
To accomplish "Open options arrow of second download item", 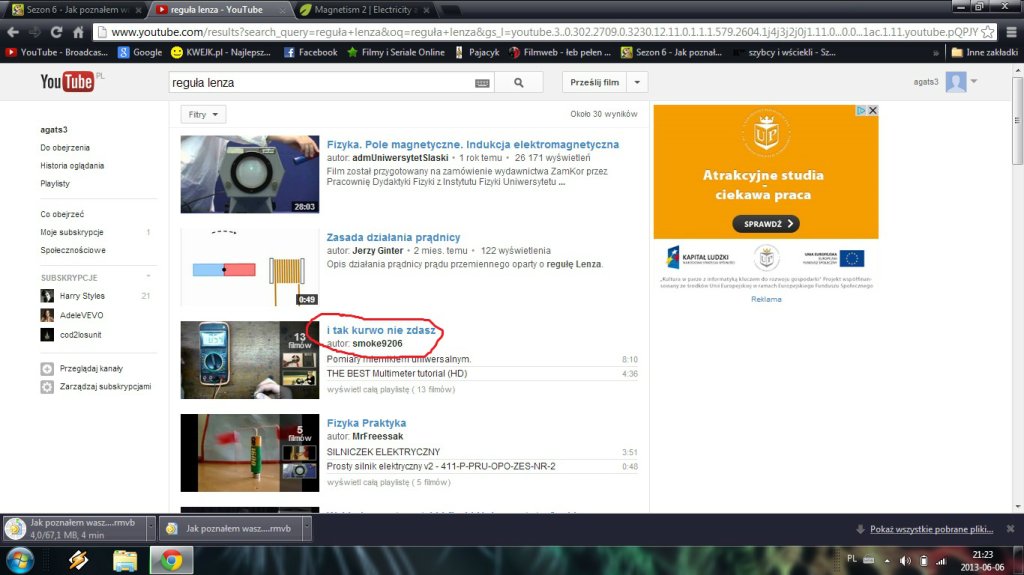I will (306, 528).
